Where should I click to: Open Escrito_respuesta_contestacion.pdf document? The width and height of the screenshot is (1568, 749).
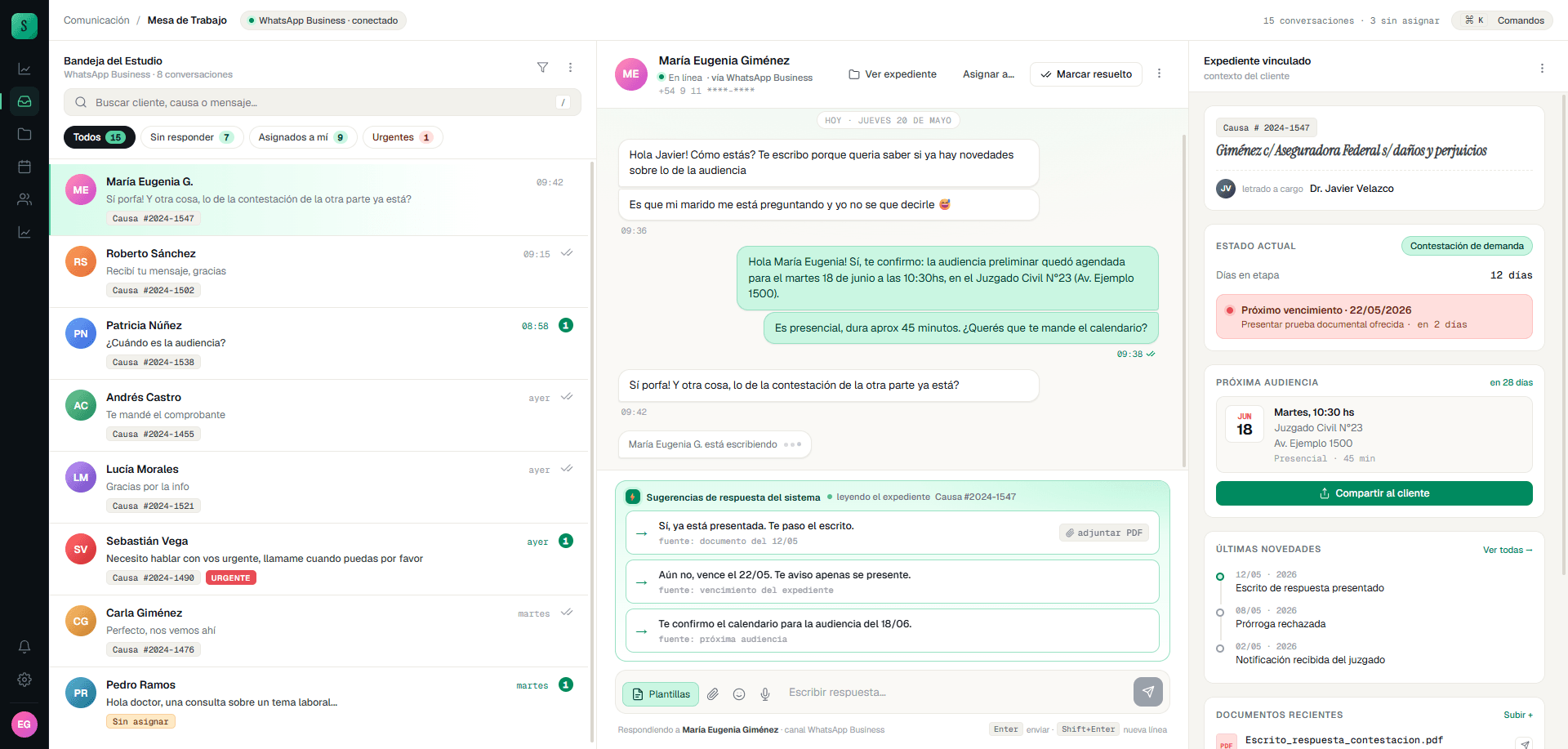pyautogui.click(x=1343, y=740)
